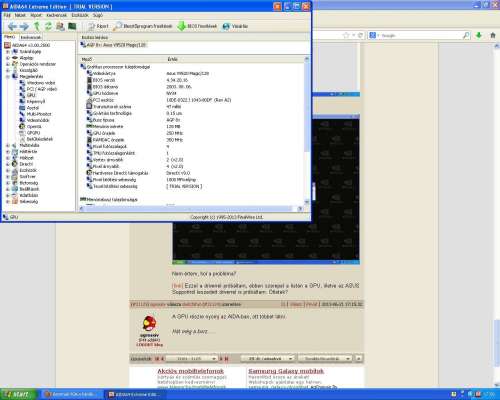The height and width of the screenshot is (400, 500).
Task: Select AIDA64 v3.00.2500 root tree item
Action: [x=27, y=45]
